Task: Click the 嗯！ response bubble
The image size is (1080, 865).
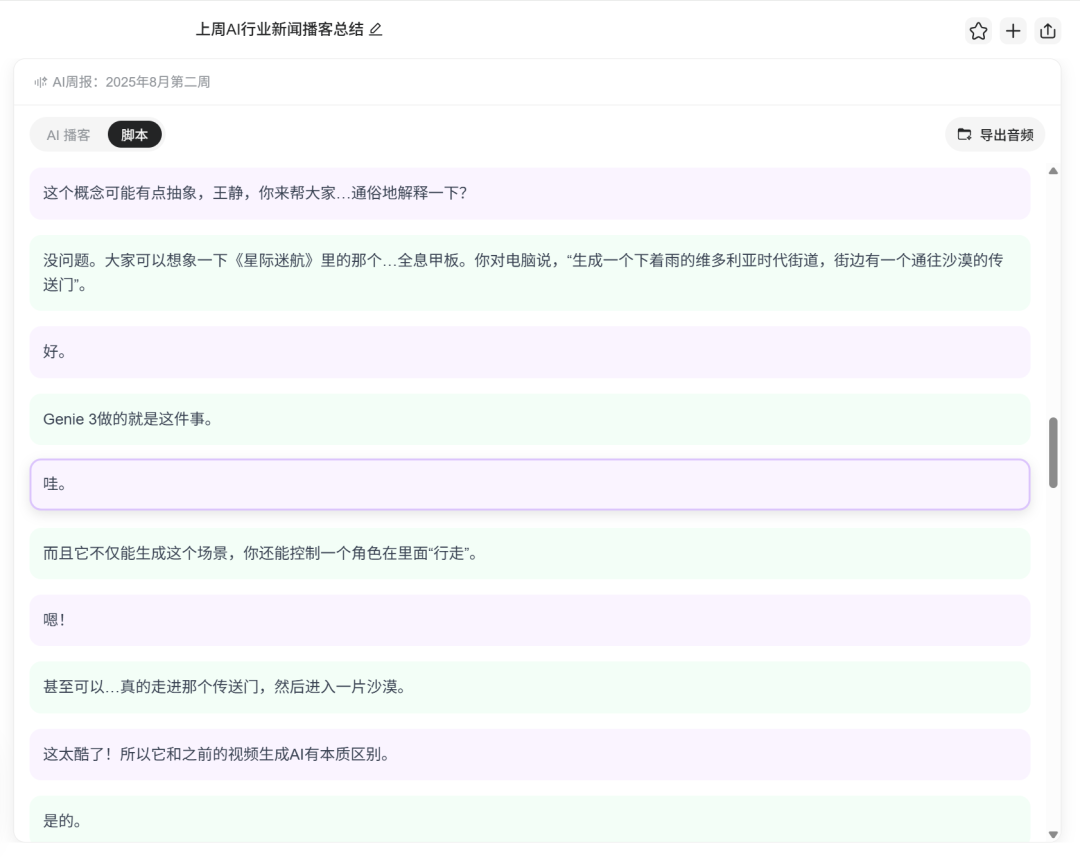Action: 530,620
